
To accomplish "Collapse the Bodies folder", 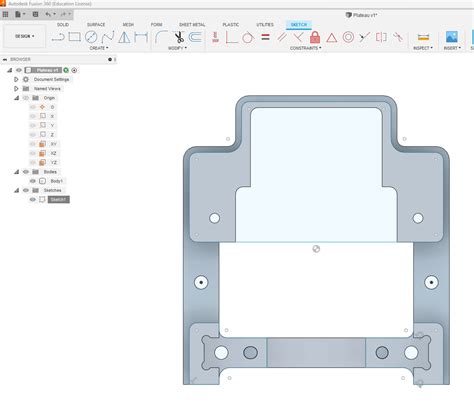I will tap(16, 172).
